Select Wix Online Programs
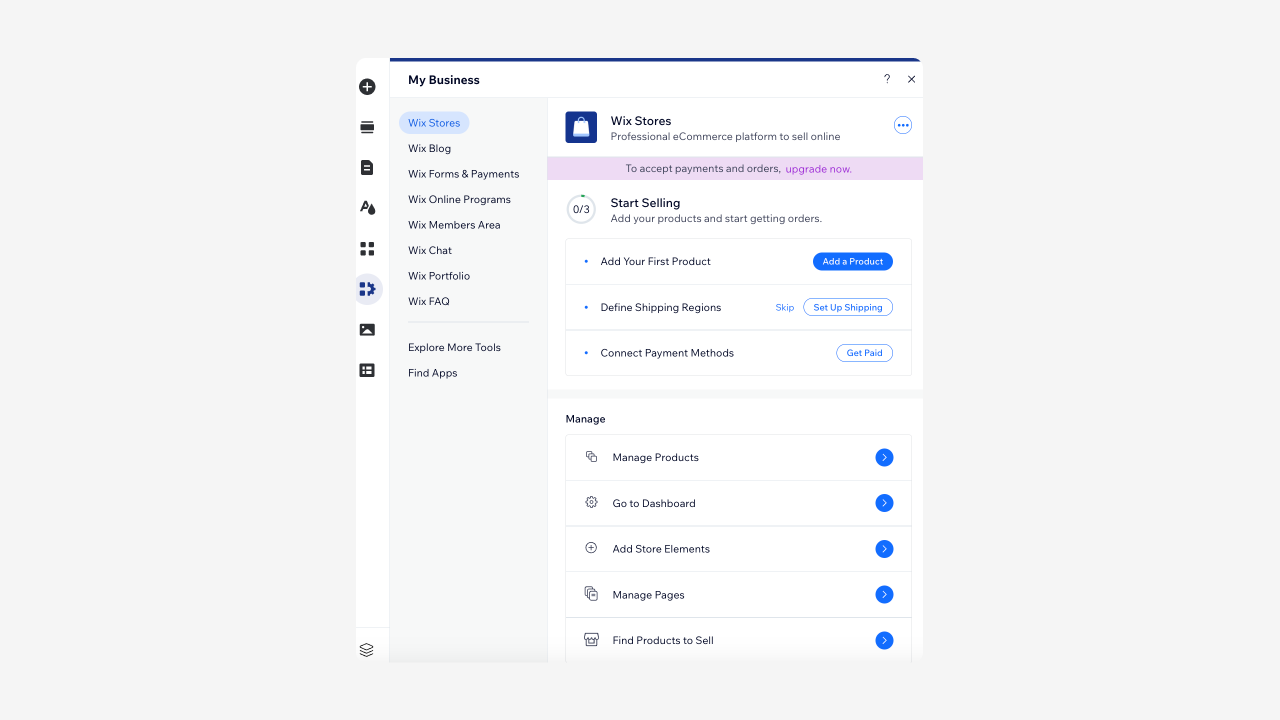The width and height of the screenshot is (1280, 720). (x=459, y=199)
